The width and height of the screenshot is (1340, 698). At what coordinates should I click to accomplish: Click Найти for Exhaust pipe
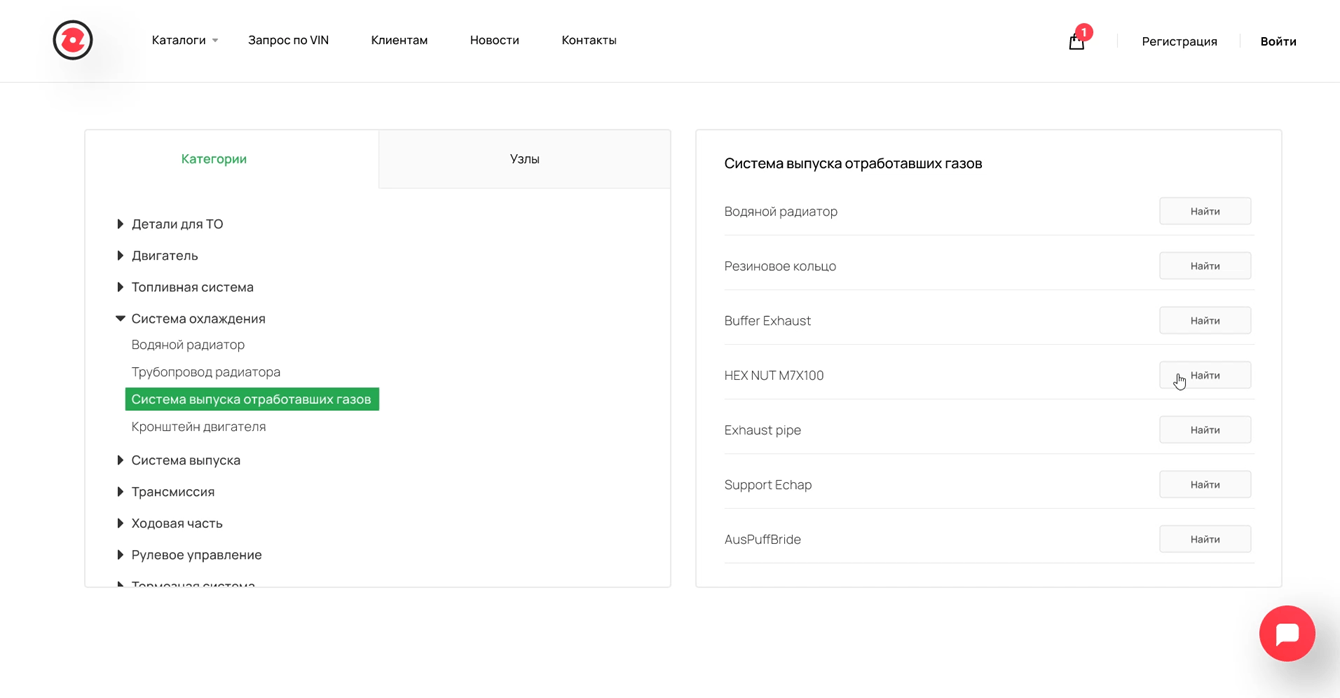1204,430
